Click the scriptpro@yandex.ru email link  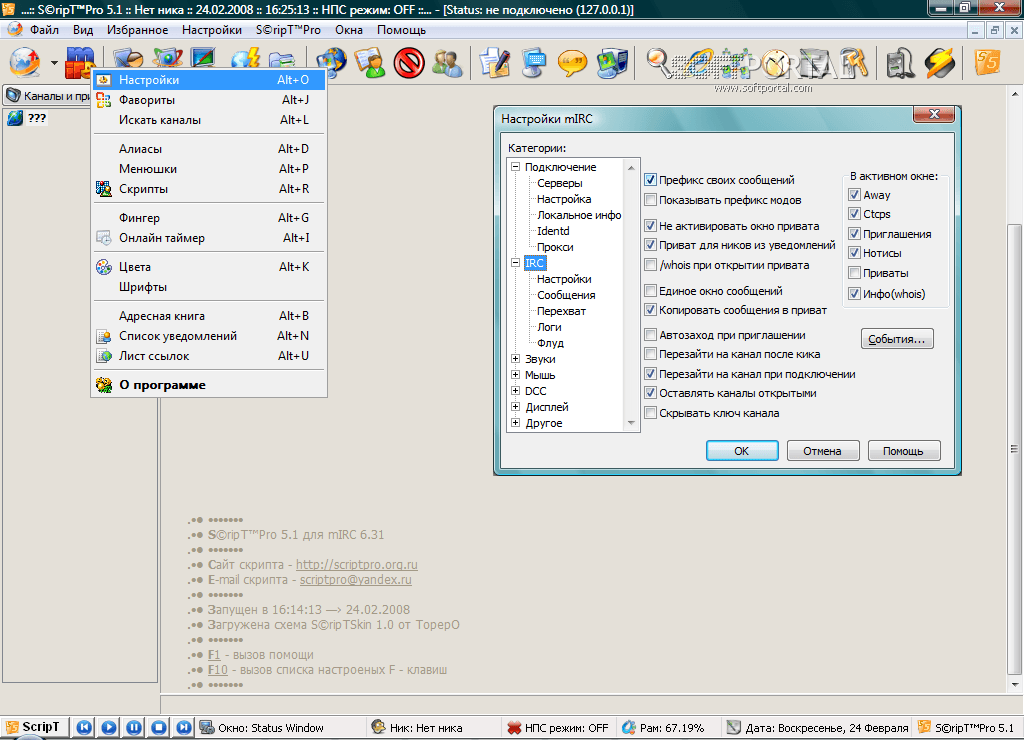pyautogui.click(x=355, y=579)
